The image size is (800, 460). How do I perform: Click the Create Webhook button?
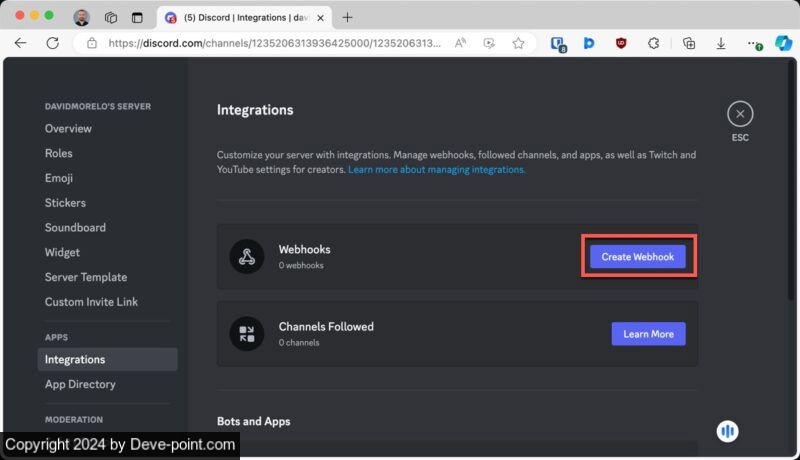[x=637, y=257]
